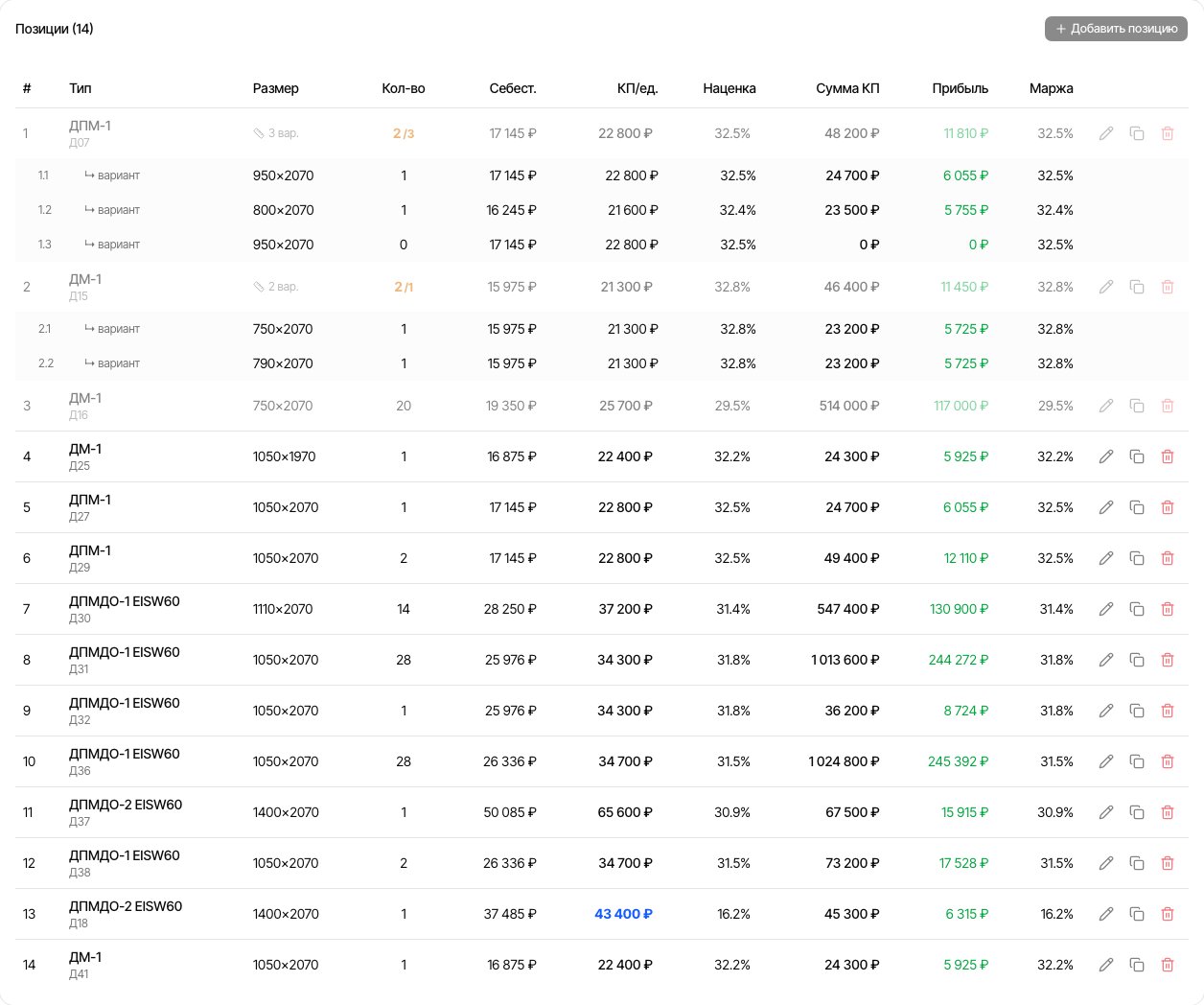Delete position 7 Д30
The width and height of the screenshot is (1204, 1005).
(x=1168, y=609)
